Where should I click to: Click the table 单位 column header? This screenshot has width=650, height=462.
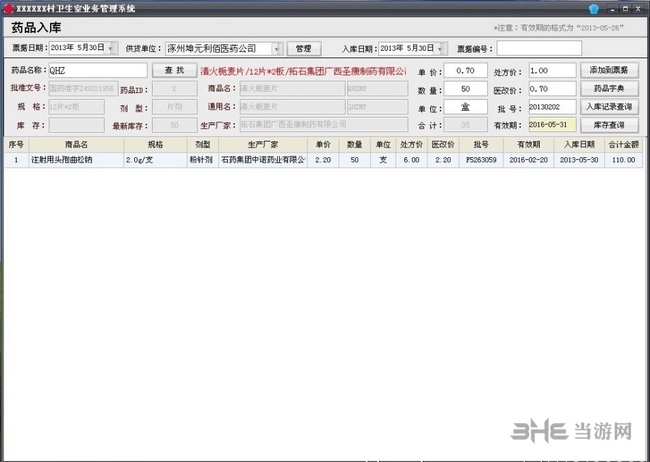[x=383, y=145]
